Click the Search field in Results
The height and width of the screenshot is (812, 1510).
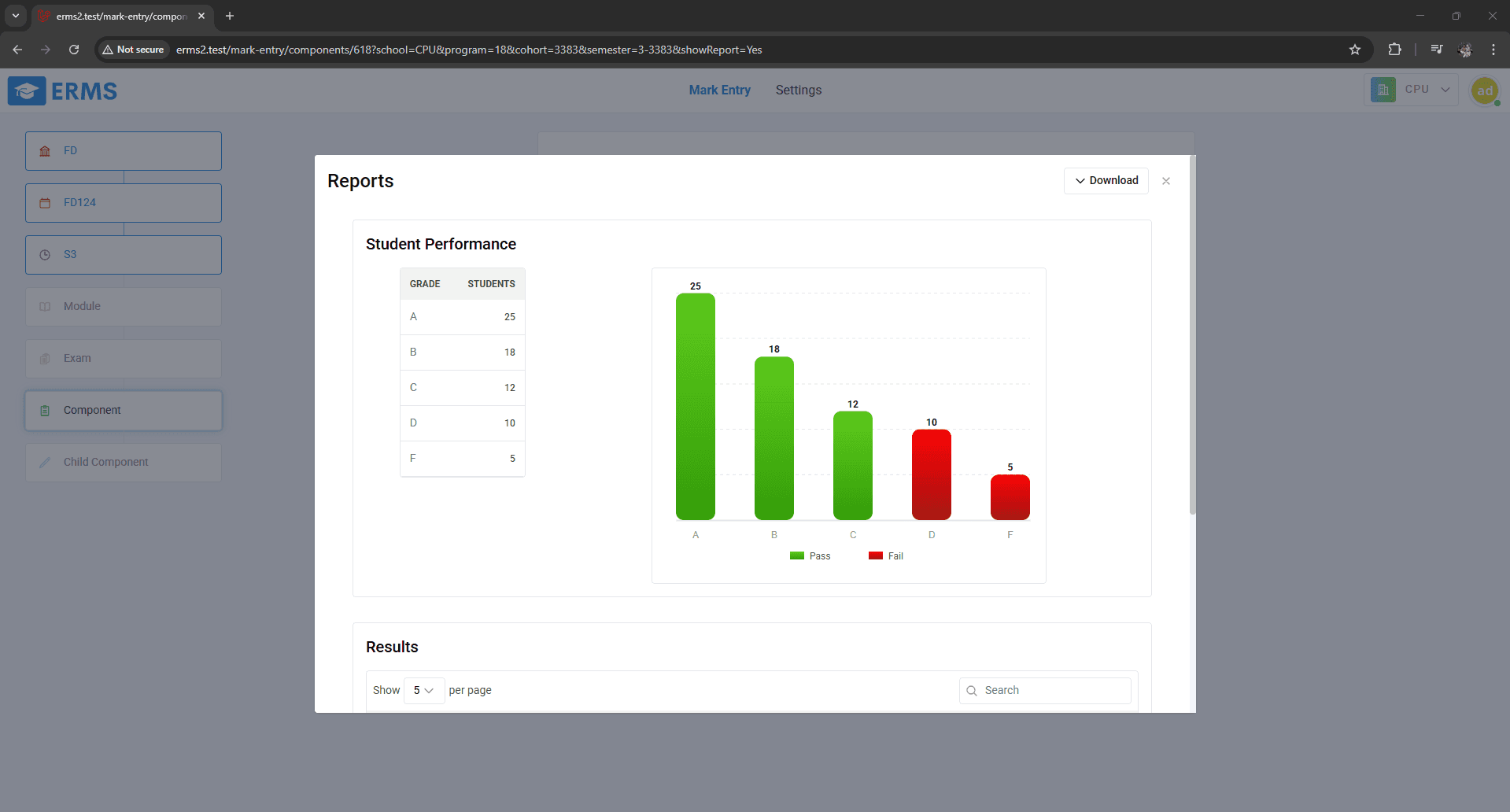click(x=1044, y=690)
